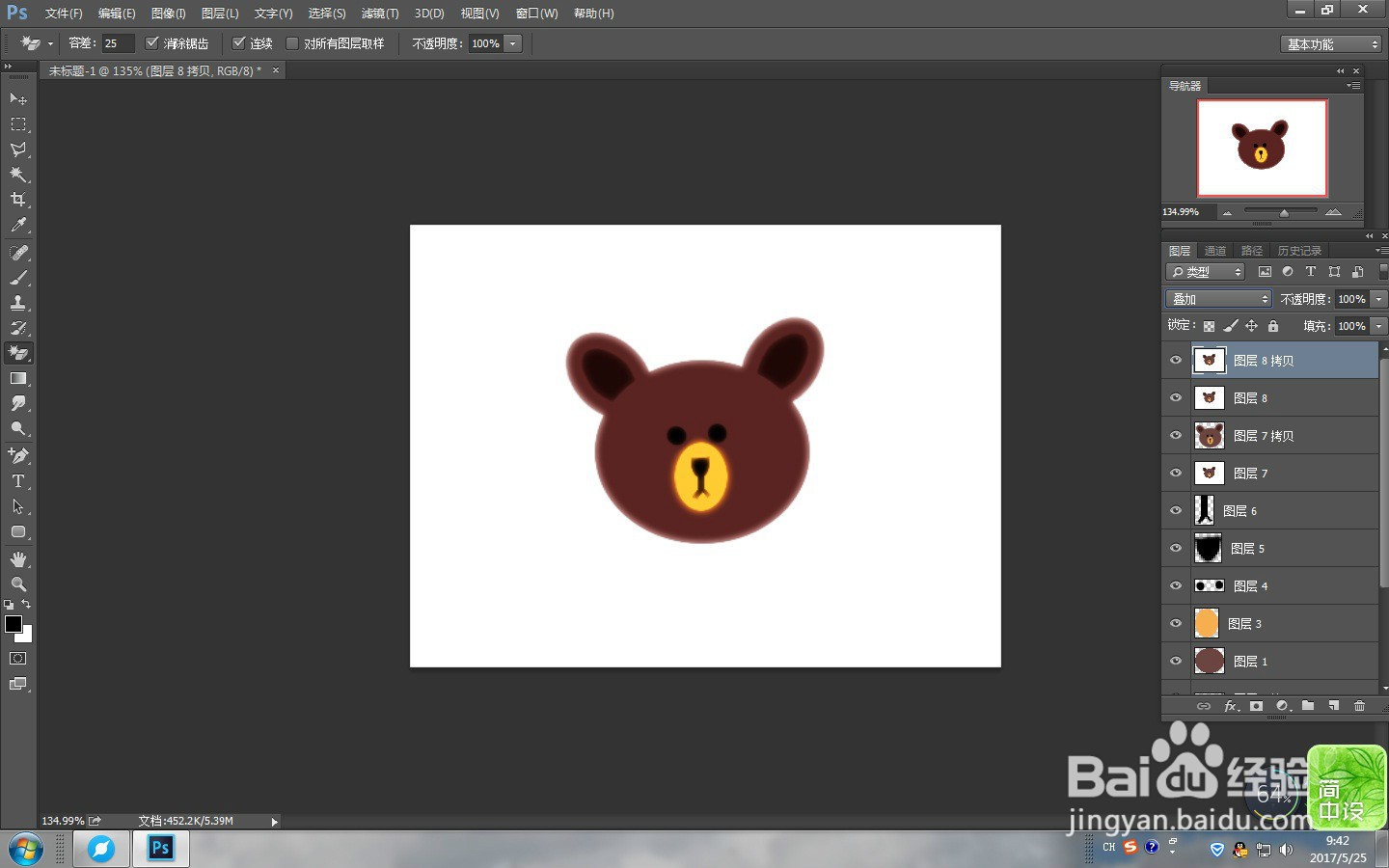1389x868 pixels.
Task: Toggle the anti-alias (消除锯齿) checkbox
Action: tap(151, 42)
